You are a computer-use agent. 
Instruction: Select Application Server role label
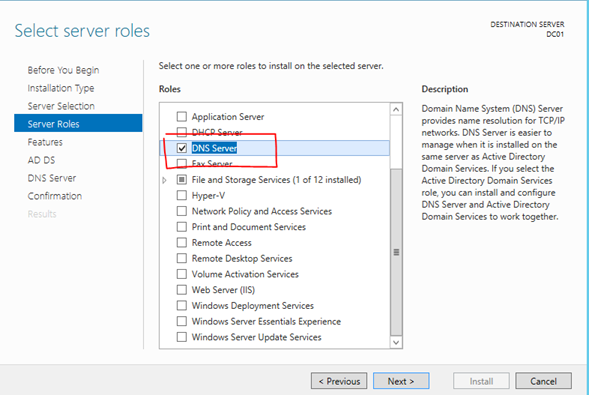point(228,117)
